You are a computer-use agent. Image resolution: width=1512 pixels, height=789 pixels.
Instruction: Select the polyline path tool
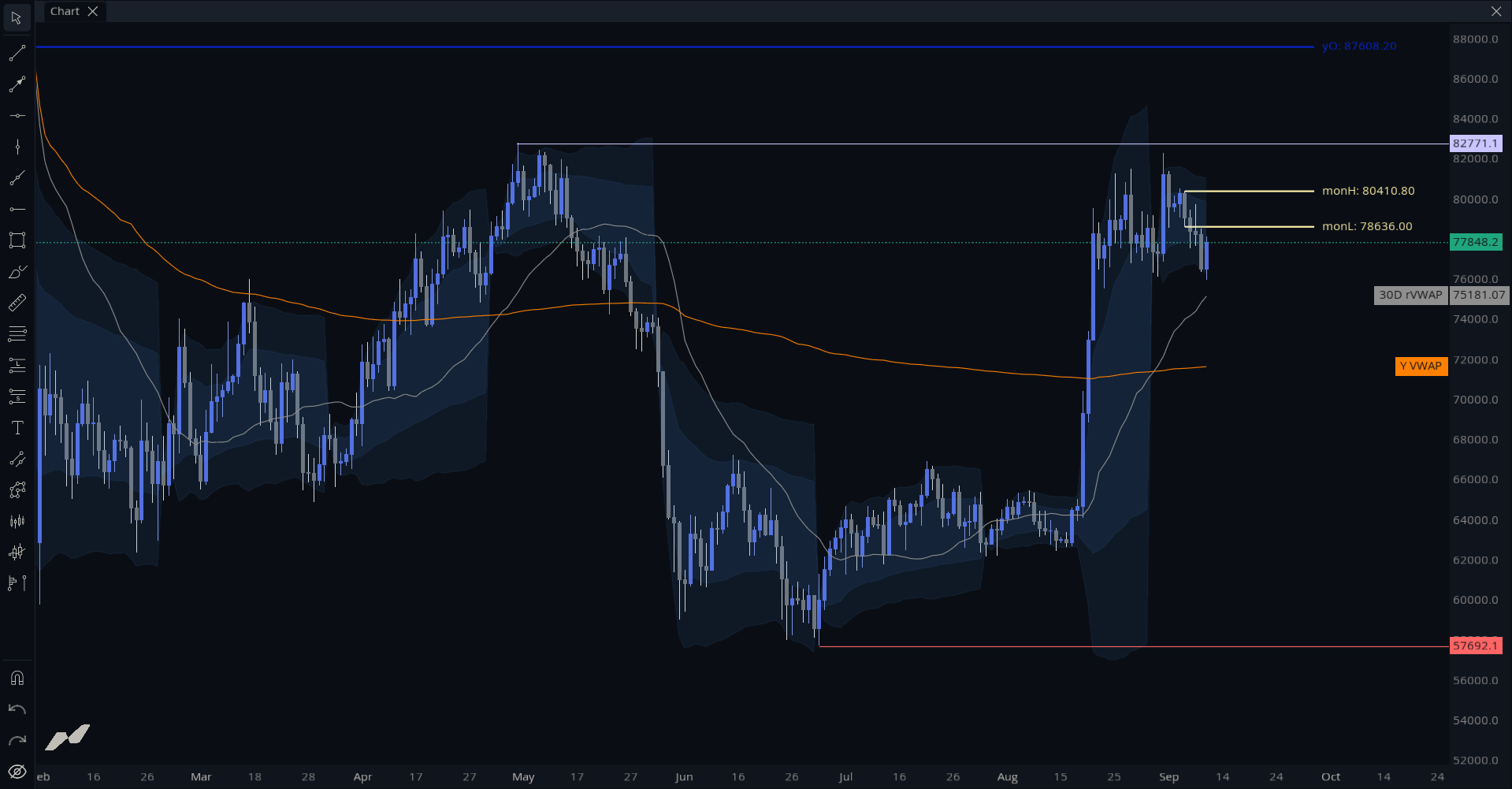coord(17,490)
